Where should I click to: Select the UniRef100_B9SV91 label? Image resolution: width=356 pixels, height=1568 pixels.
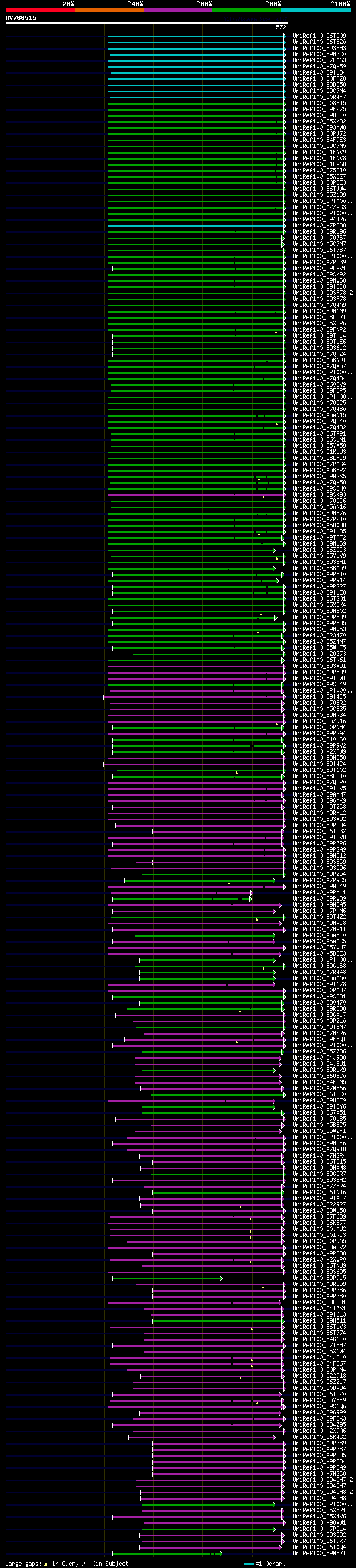(x=319, y=666)
